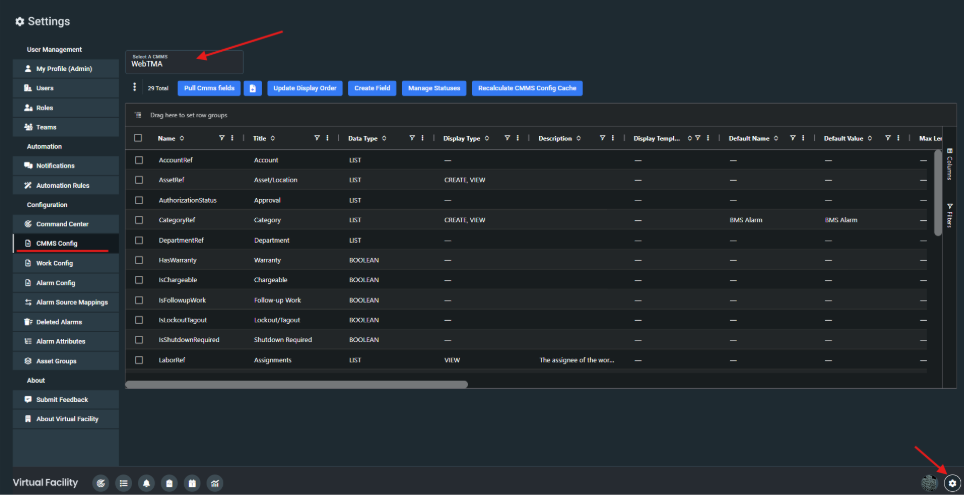Viewport: 964px width, 495px height.
Task: Open Automation Rules in the sidebar
Action: point(66,185)
